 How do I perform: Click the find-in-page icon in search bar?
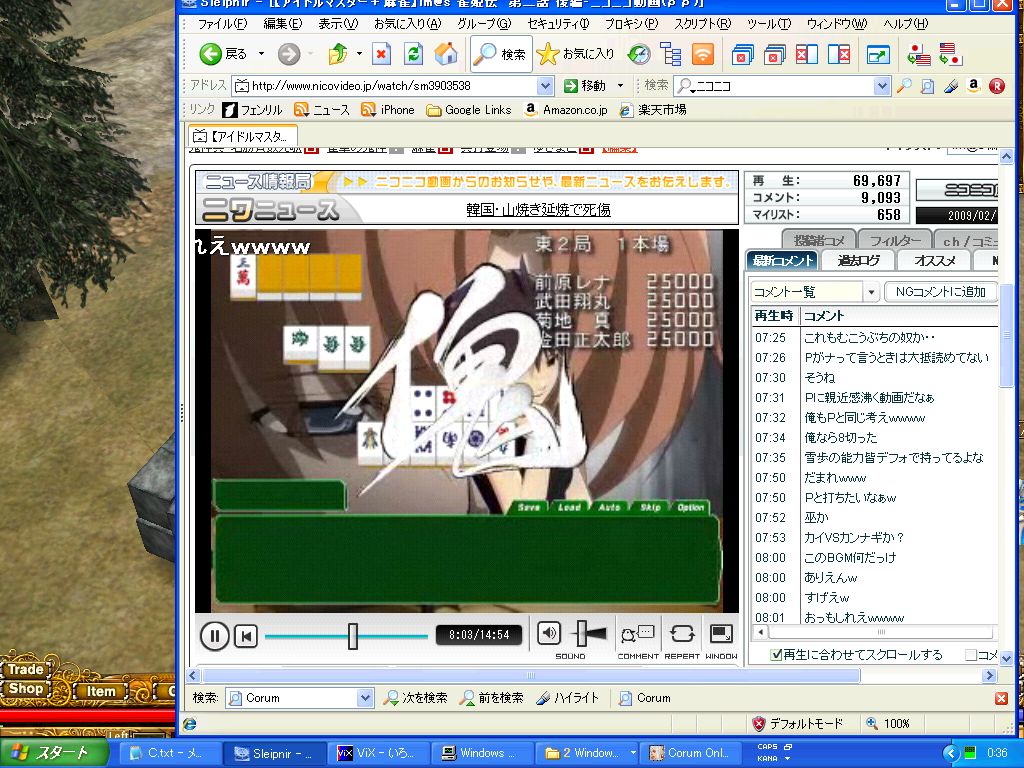point(927,86)
